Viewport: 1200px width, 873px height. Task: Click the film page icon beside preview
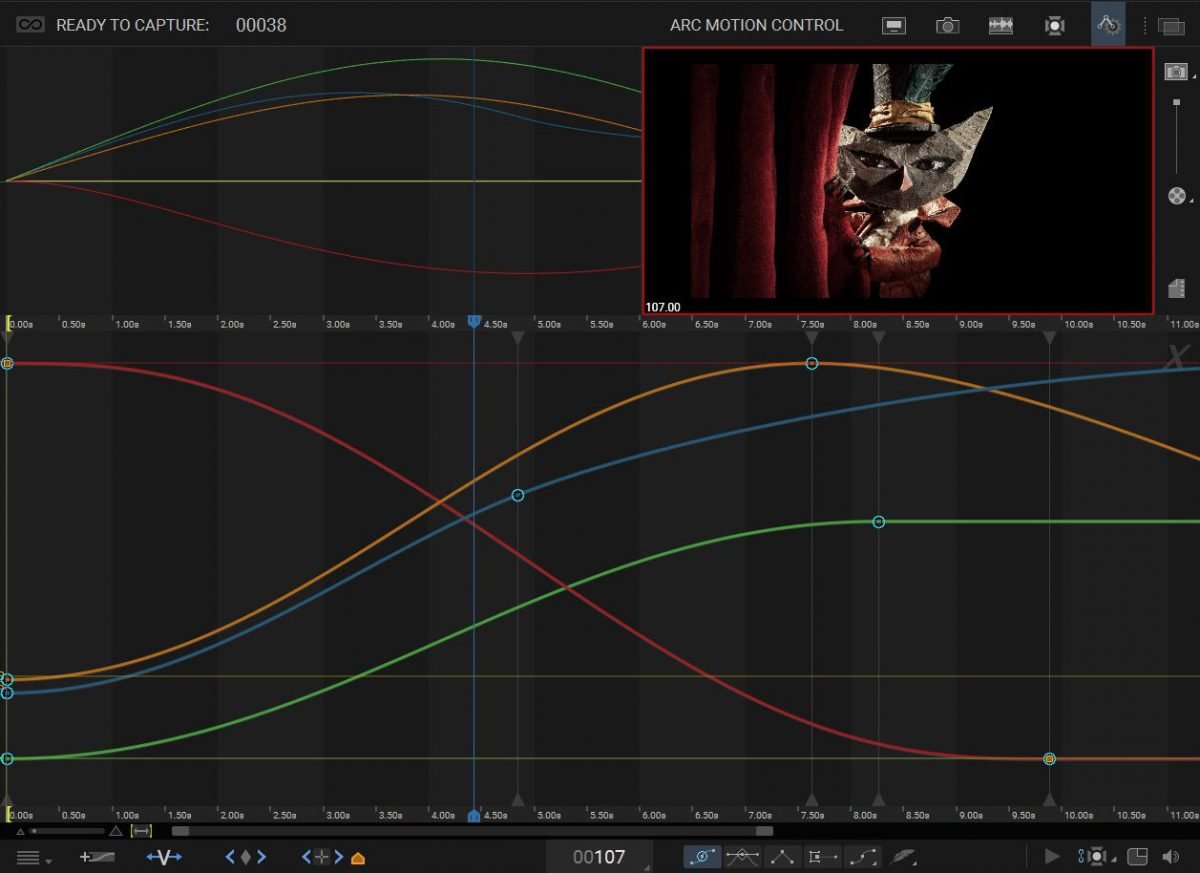[x=1177, y=287]
